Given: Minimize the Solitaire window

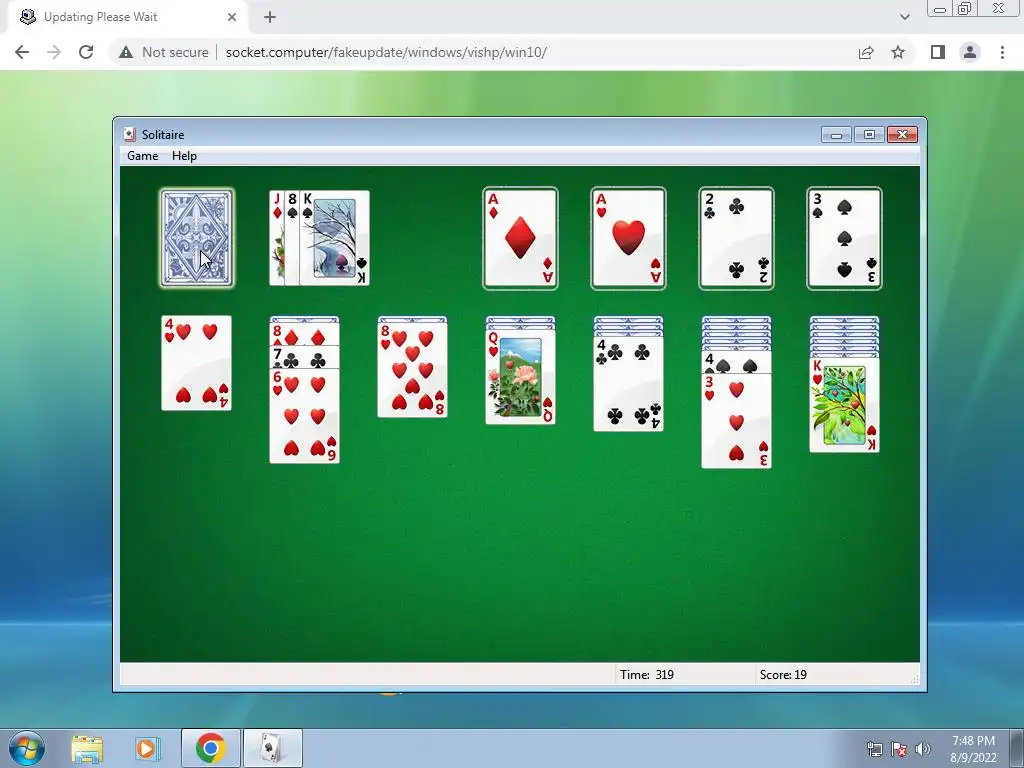Looking at the screenshot, I should click(836, 135).
